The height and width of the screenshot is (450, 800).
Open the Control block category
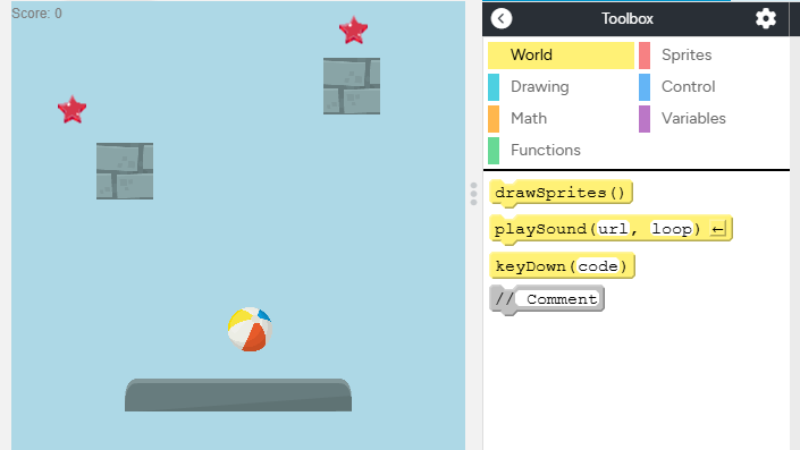688,87
